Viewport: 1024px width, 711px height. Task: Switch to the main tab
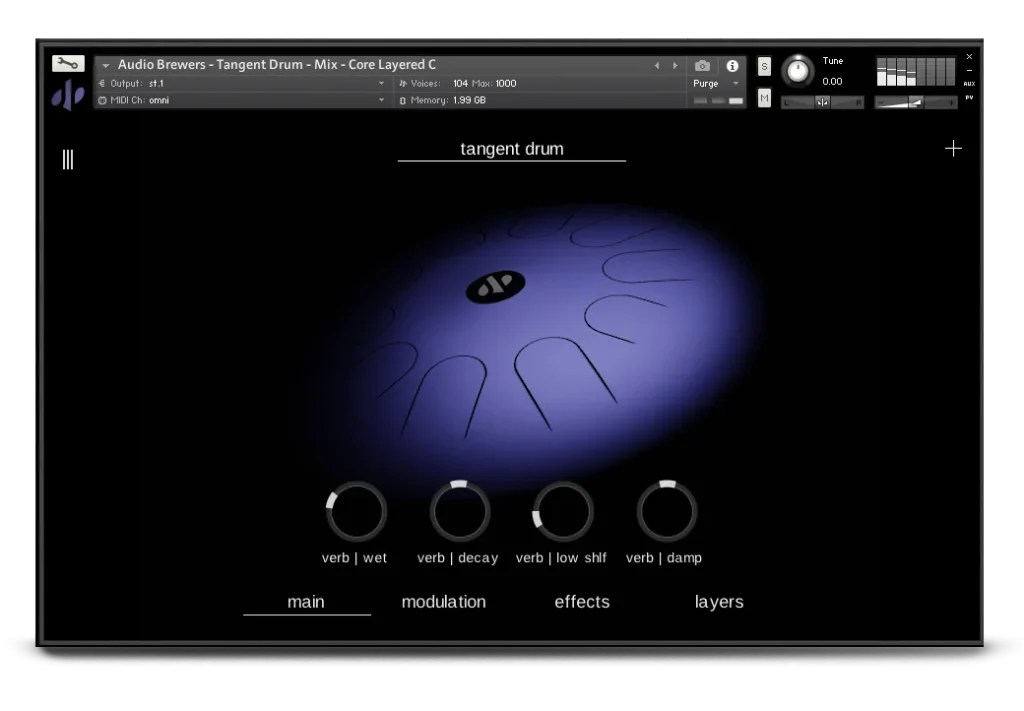coord(306,602)
